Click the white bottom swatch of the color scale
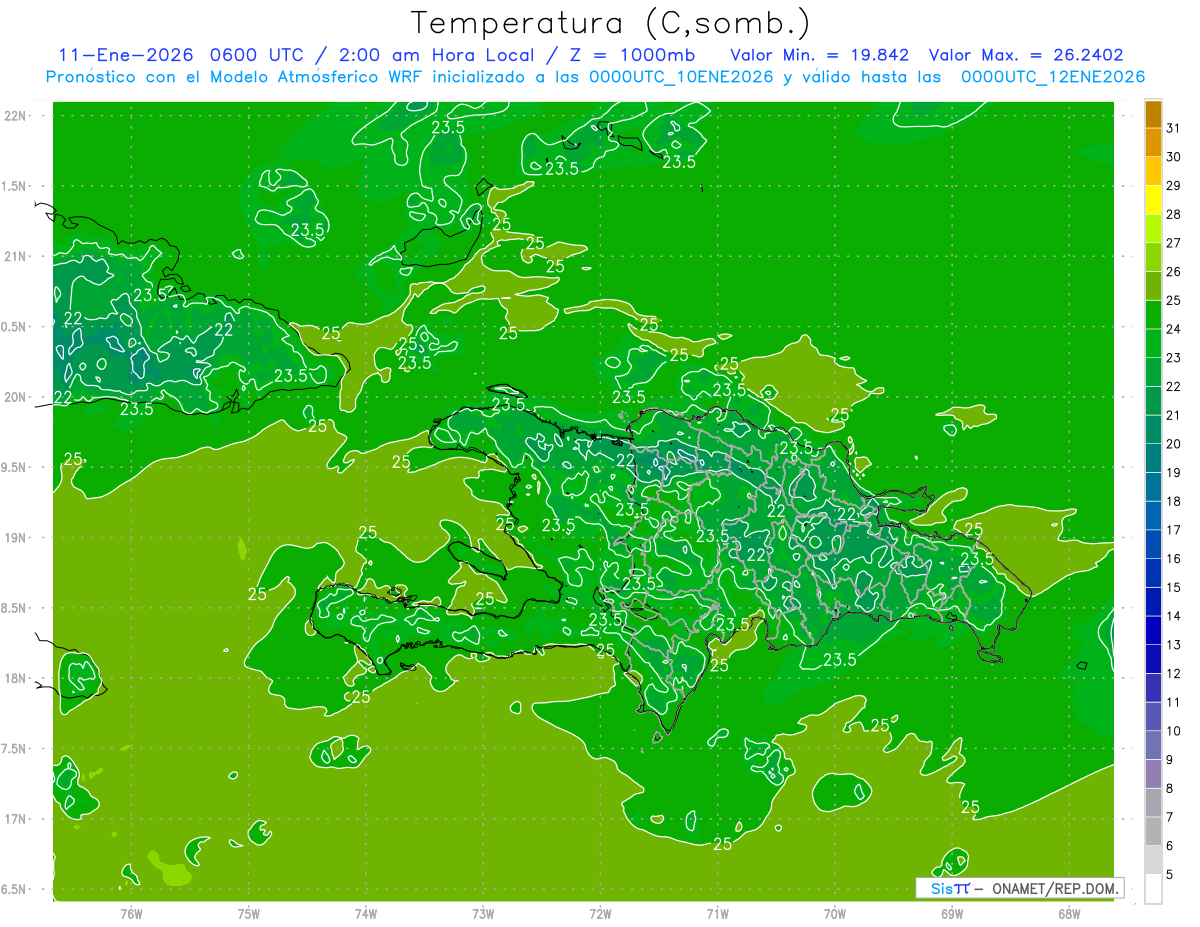This screenshot has height=927, width=1200. point(1153,889)
